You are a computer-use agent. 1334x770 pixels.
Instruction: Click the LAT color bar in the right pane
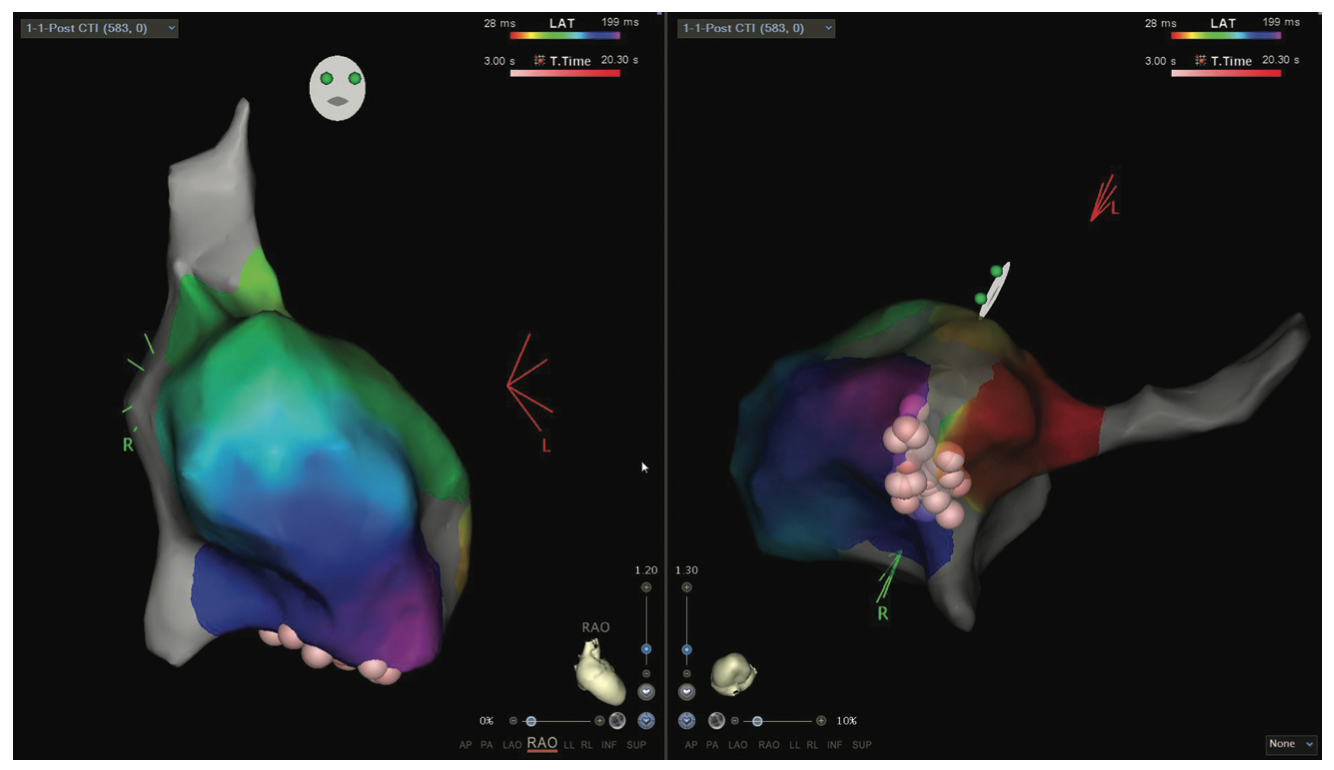[1226, 35]
